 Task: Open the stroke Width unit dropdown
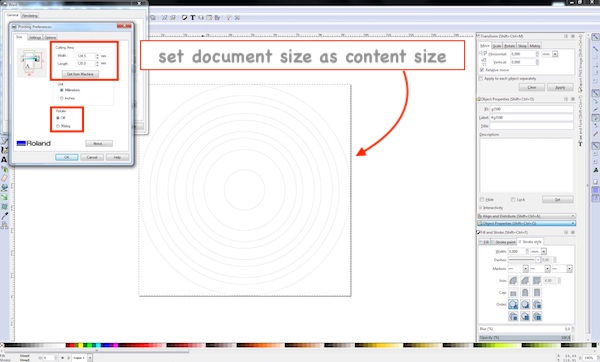tap(544, 251)
